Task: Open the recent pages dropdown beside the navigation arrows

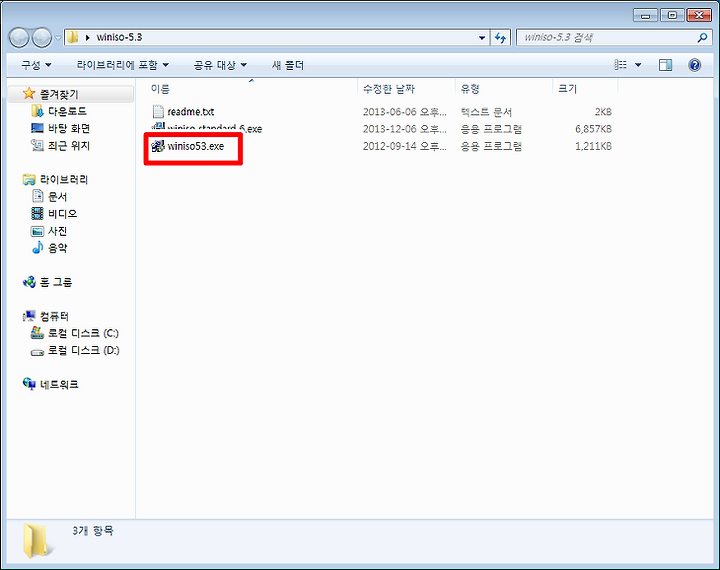Action: pyautogui.click(x=58, y=38)
